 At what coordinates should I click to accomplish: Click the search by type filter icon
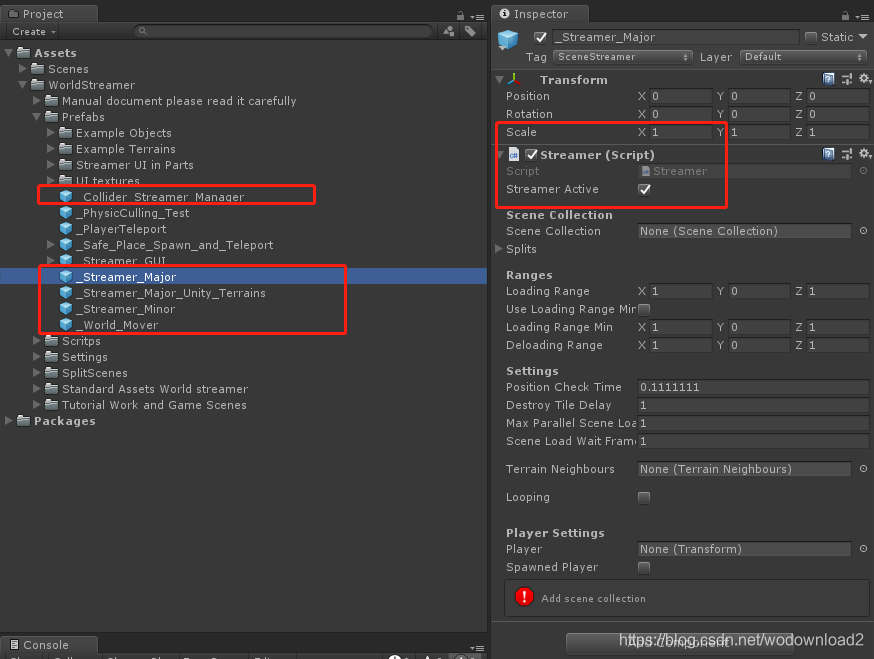449,31
